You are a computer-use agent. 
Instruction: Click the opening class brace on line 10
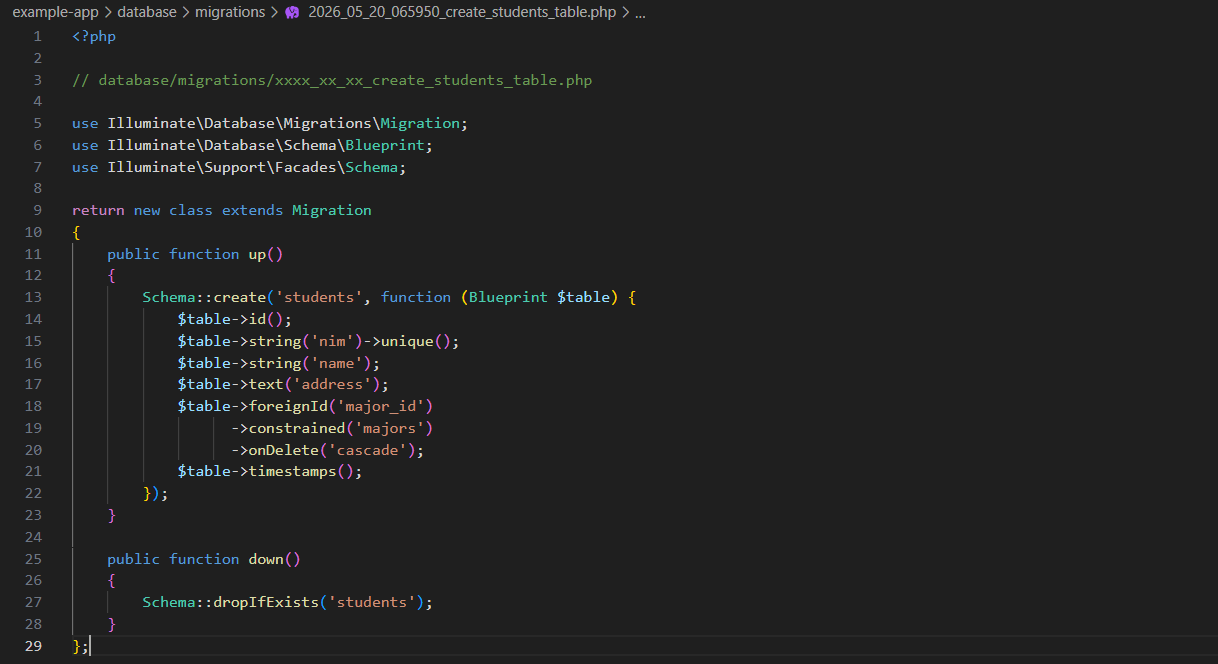click(76, 232)
